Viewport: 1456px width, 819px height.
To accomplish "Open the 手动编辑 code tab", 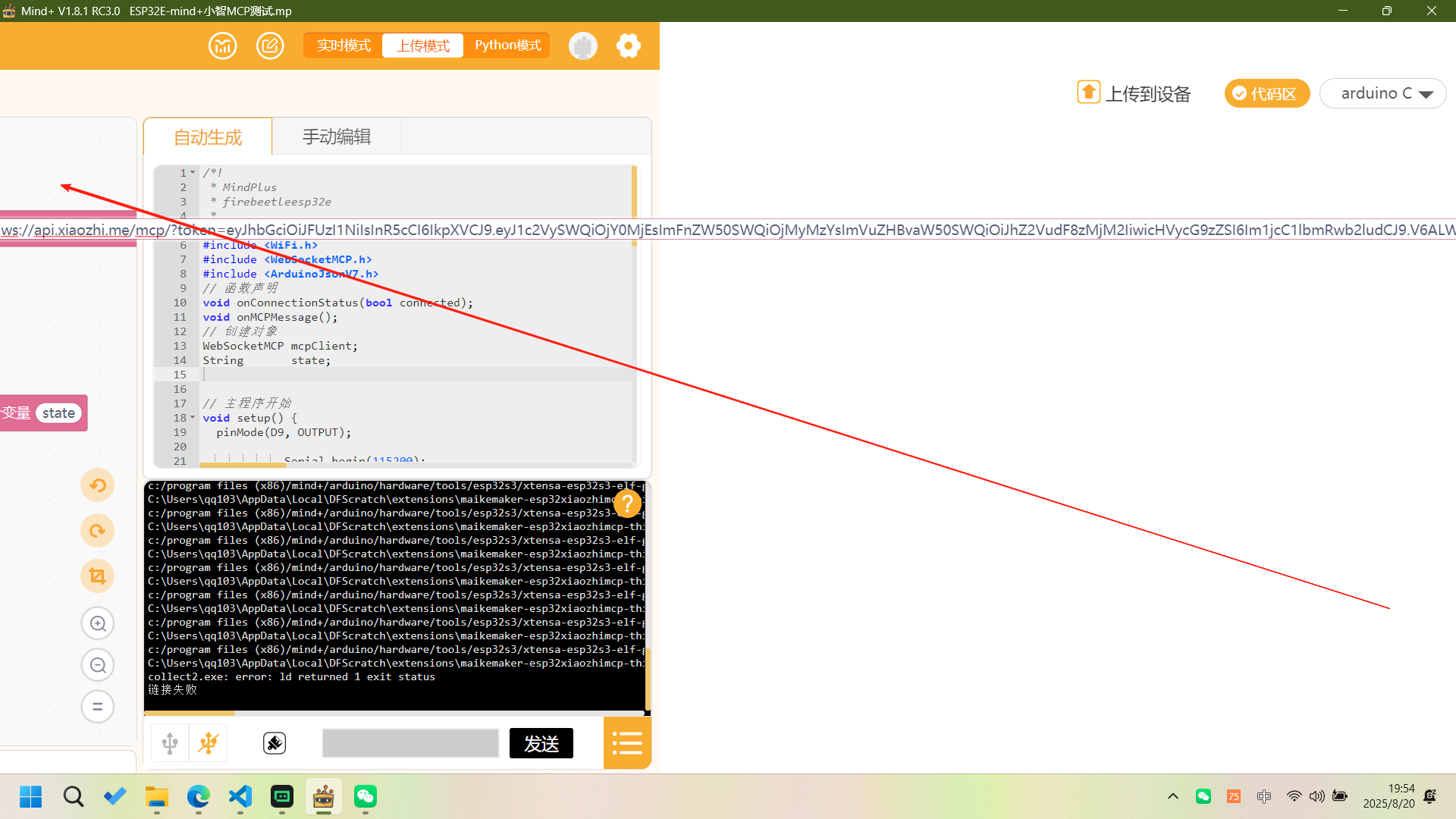I will tap(336, 136).
